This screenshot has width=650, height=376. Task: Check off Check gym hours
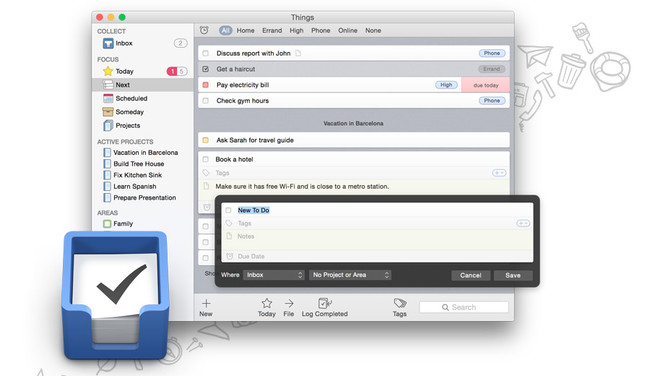[206, 100]
